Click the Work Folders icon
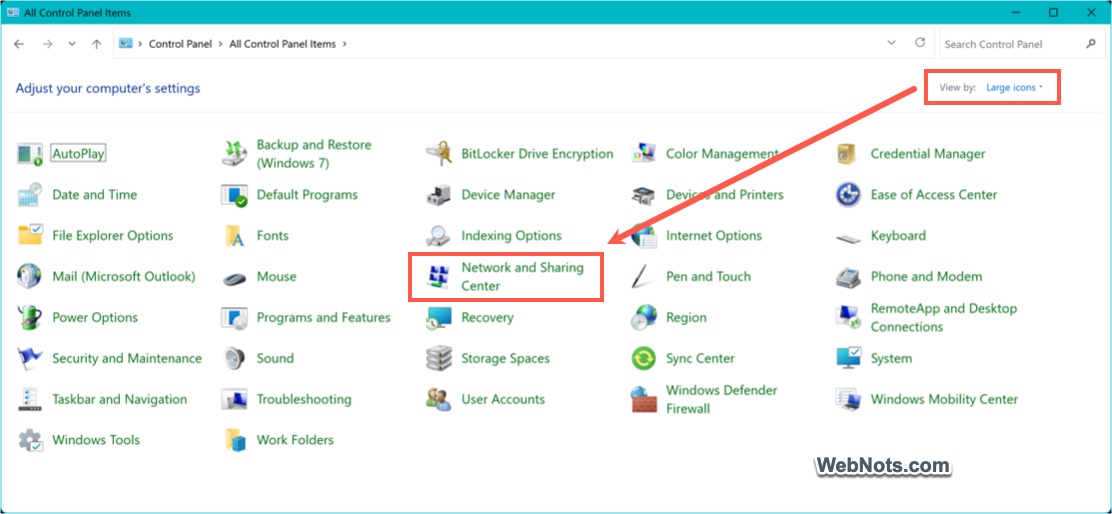Viewport: 1112px width, 514px height. (x=234, y=440)
